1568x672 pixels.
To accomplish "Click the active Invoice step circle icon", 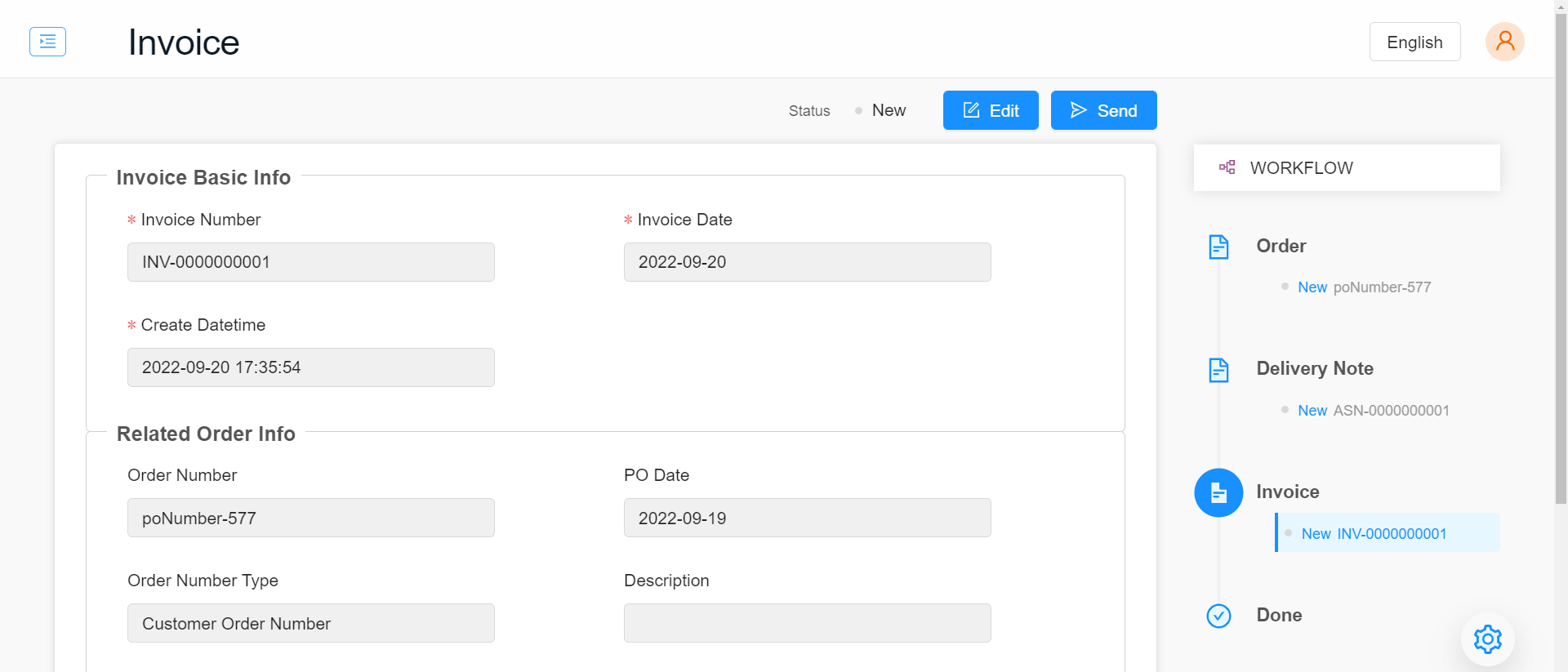I will [x=1218, y=492].
